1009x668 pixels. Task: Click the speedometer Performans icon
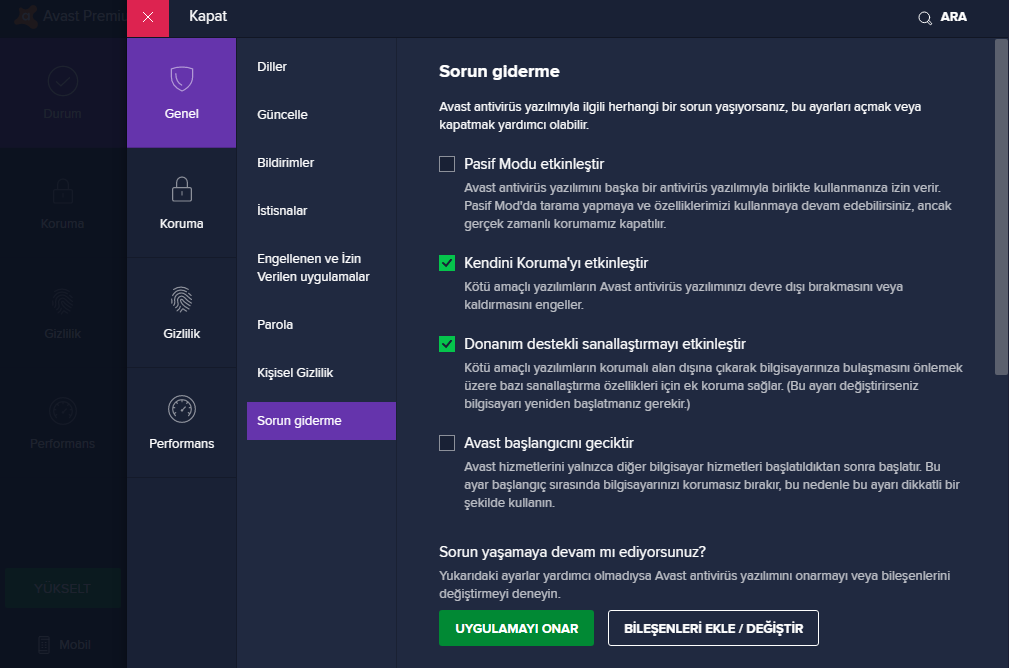[181, 409]
